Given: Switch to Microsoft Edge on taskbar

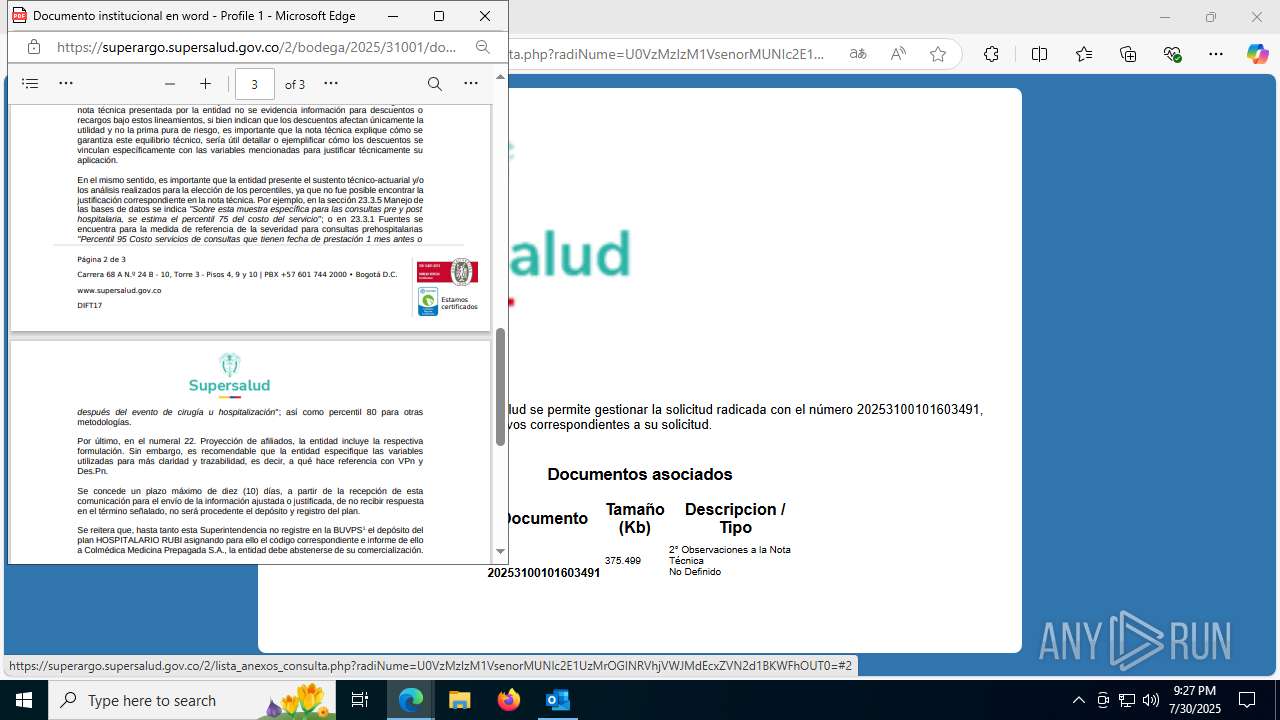Looking at the screenshot, I should coord(411,700).
